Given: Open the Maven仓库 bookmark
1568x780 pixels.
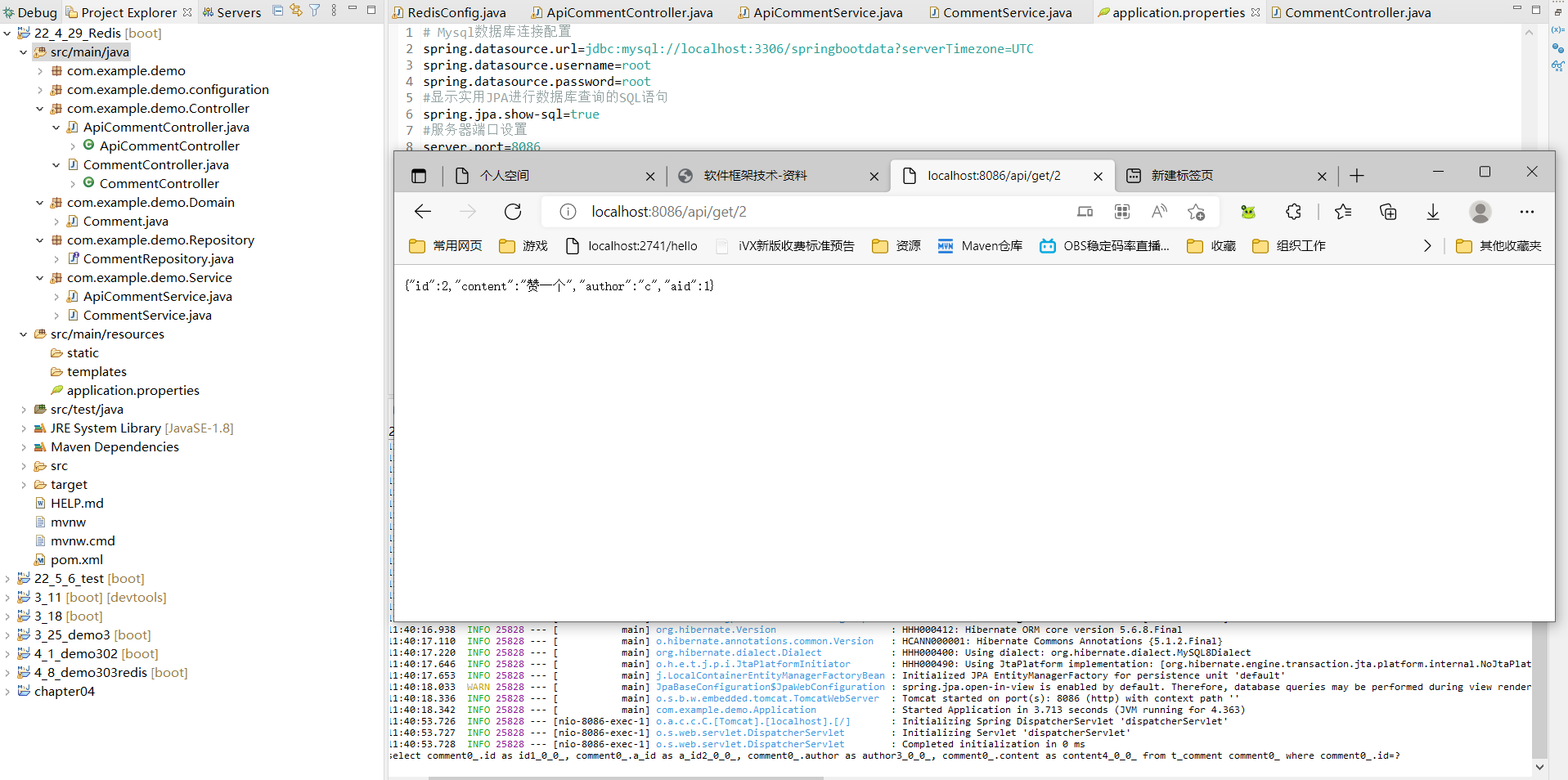Looking at the screenshot, I should coord(980,246).
